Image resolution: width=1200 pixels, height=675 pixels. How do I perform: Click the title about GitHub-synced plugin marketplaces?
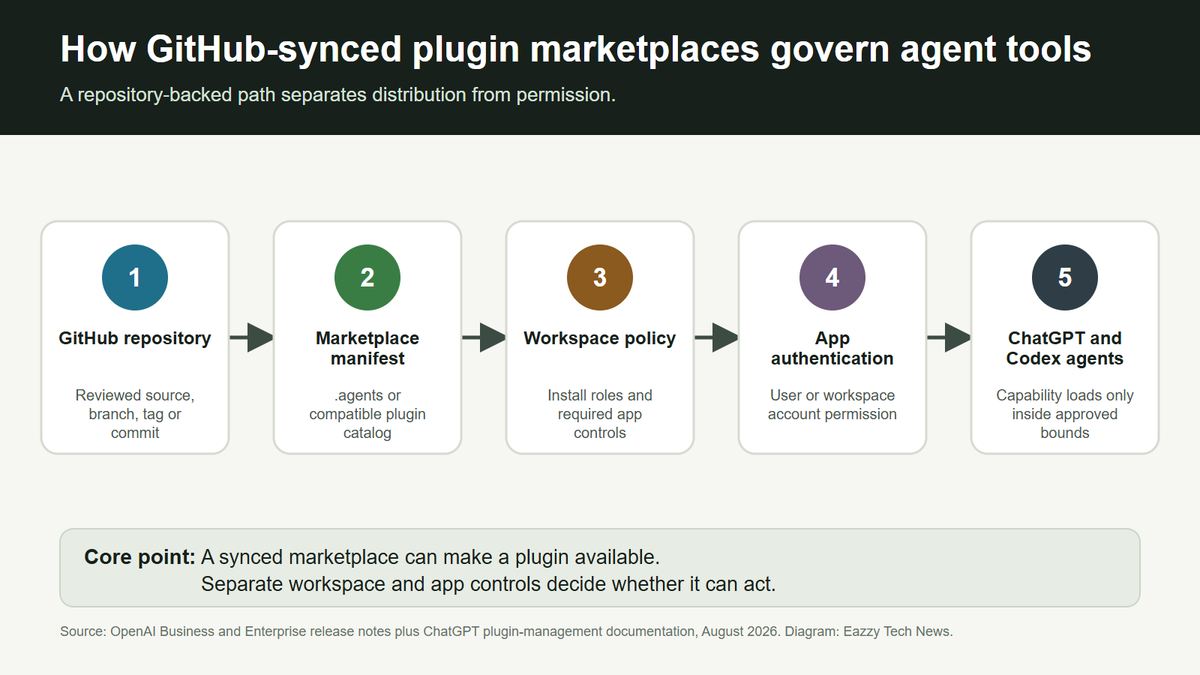click(575, 50)
